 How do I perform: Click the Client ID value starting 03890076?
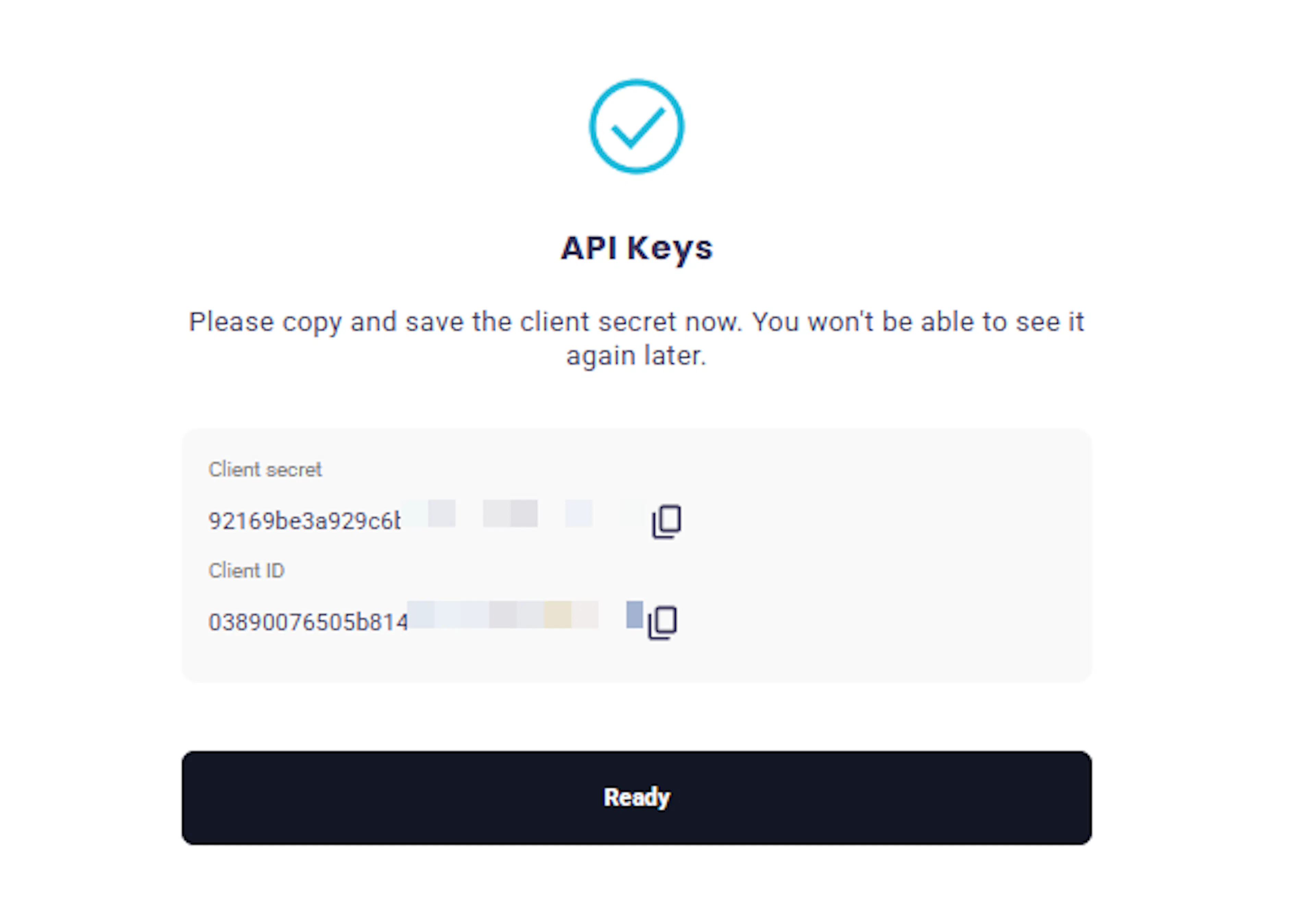308,622
